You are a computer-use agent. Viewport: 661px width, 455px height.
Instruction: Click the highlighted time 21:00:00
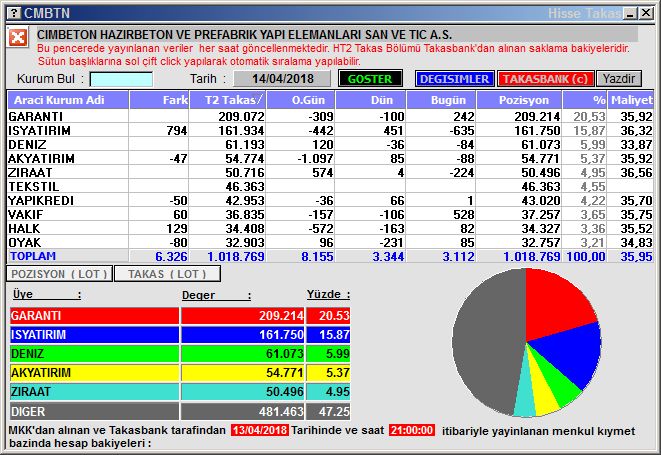coord(412,430)
